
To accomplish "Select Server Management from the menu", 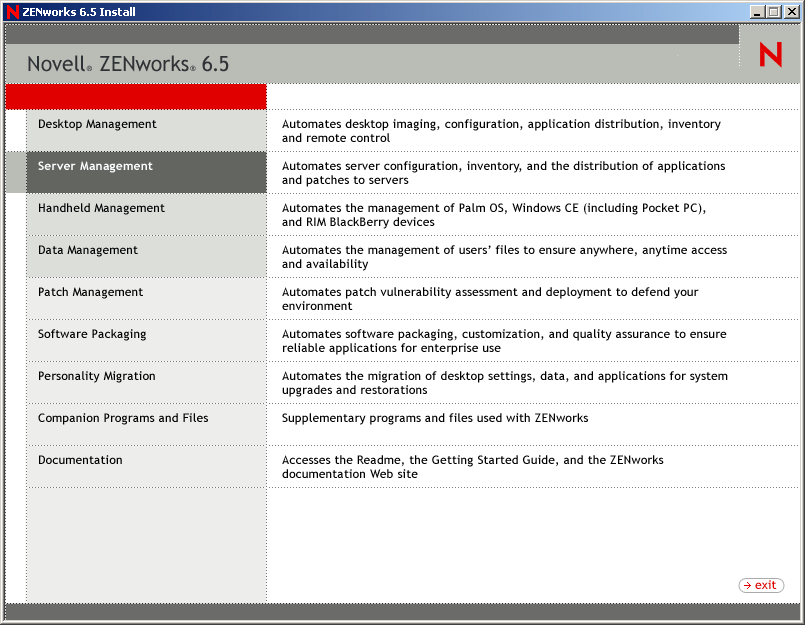I will click(x=95, y=166).
